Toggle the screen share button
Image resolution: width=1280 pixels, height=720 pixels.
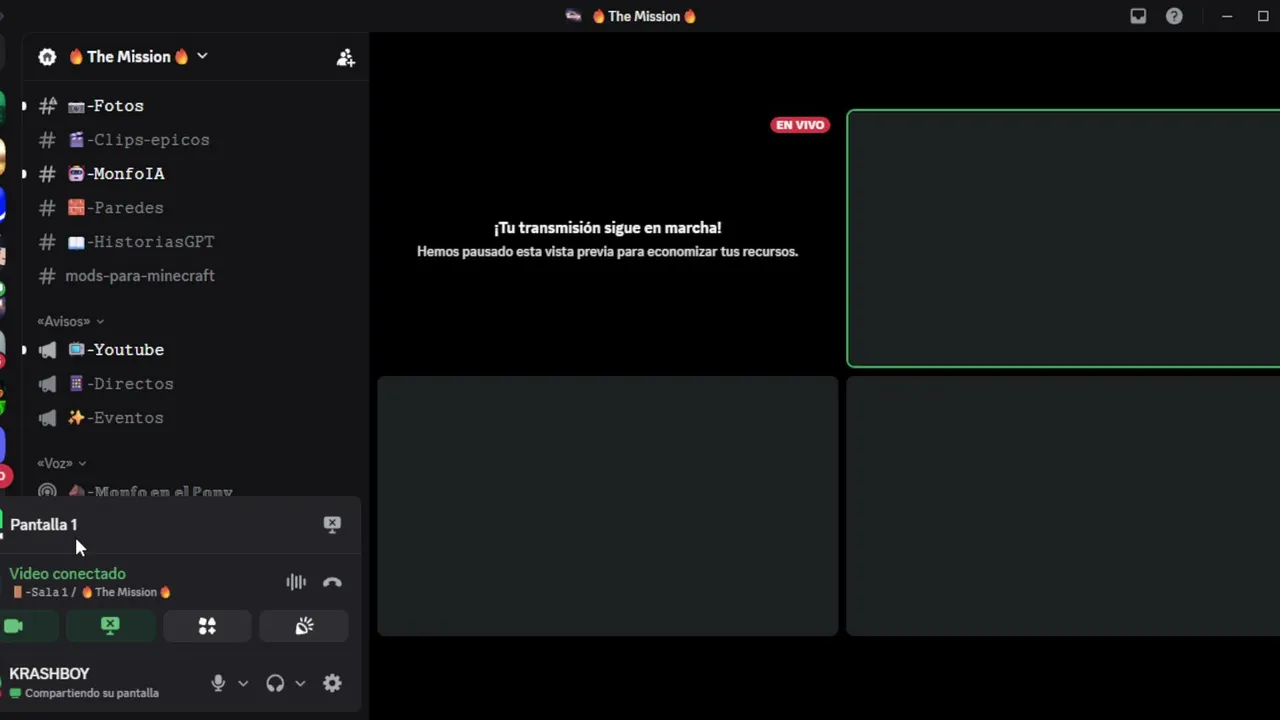[x=110, y=626]
